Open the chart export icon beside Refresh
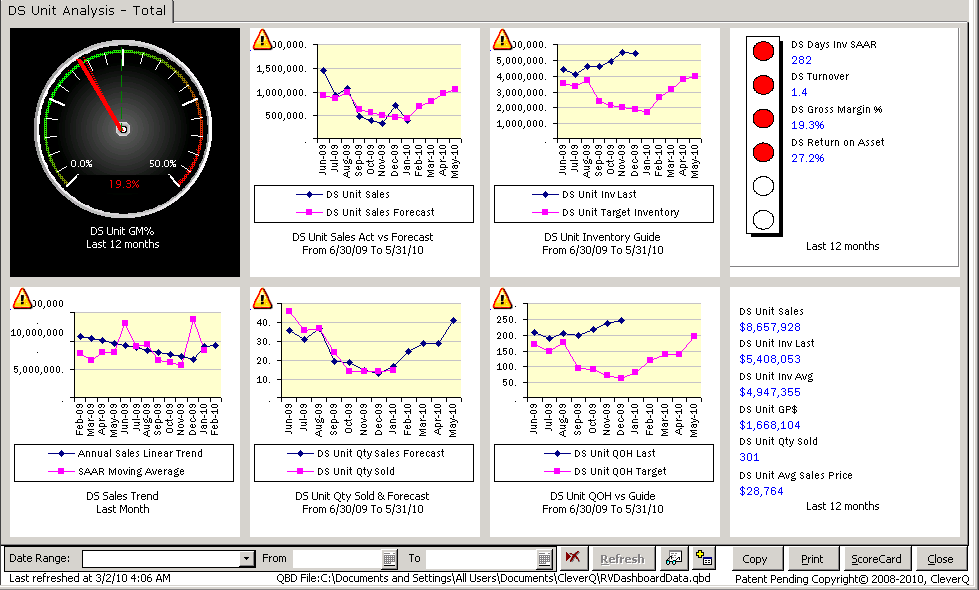The width and height of the screenshot is (979, 590). point(673,558)
